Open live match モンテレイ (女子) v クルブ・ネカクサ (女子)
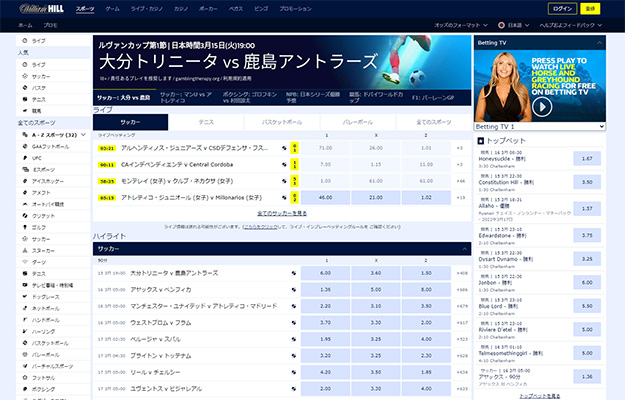The image size is (625, 400). pos(177,181)
